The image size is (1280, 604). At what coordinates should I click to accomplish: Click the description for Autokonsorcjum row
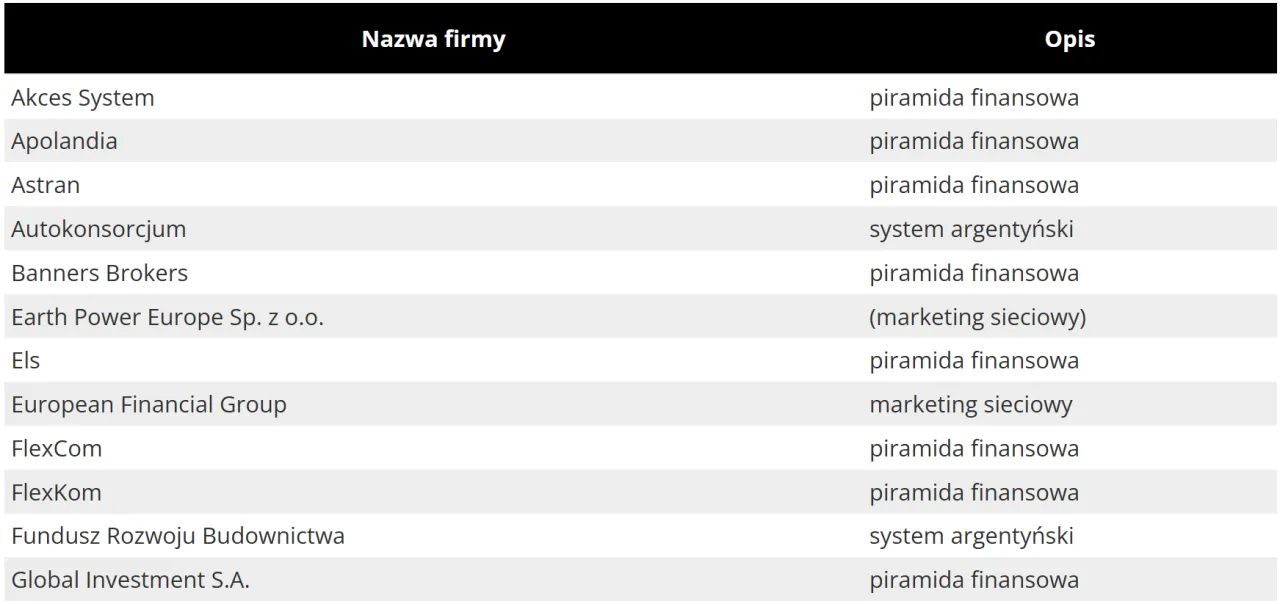[x=971, y=229]
